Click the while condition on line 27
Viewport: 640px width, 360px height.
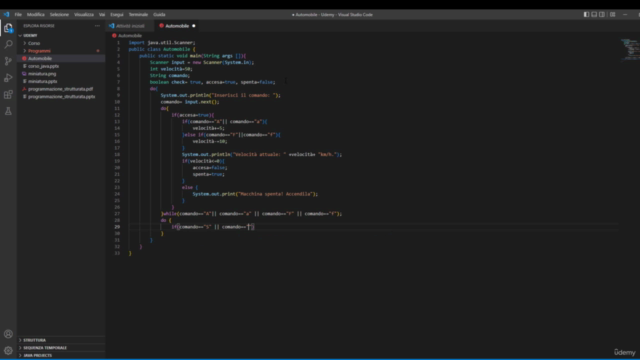pos(252,213)
